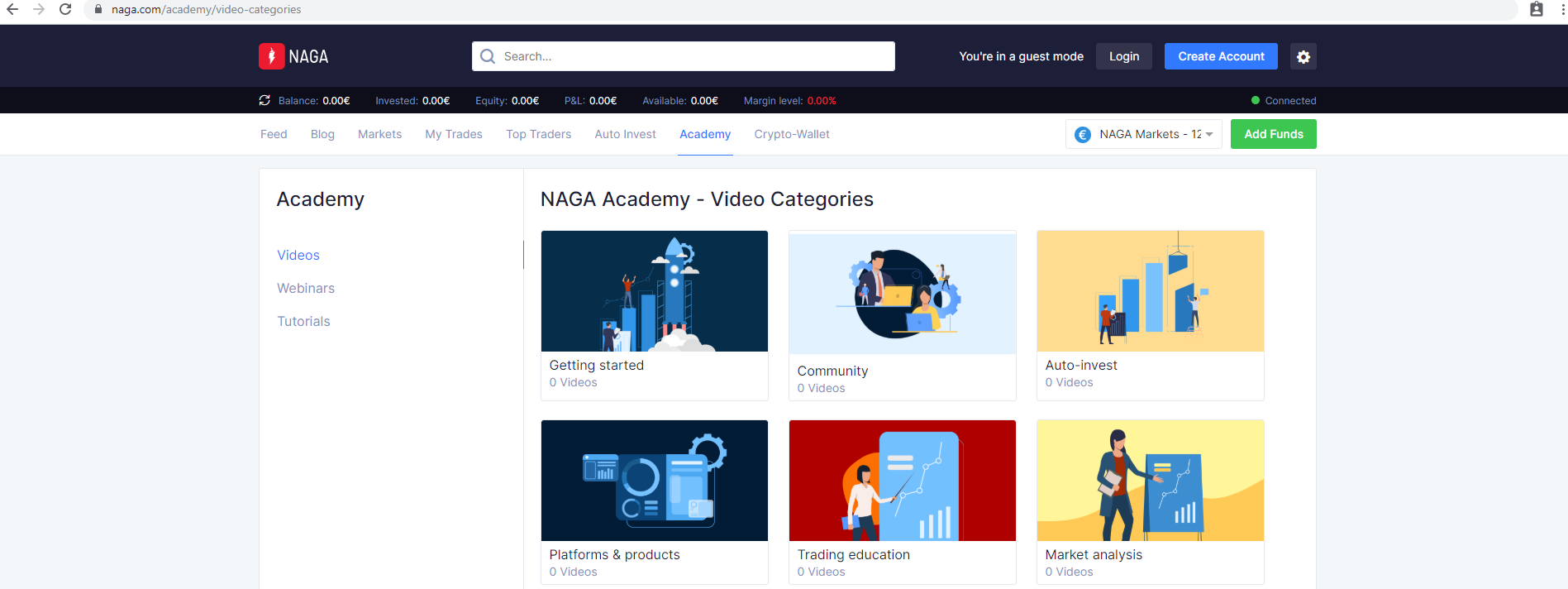The width and height of the screenshot is (1568, 589).
Task: Click the 'Platforms & products' title
Action: (614, 554)
